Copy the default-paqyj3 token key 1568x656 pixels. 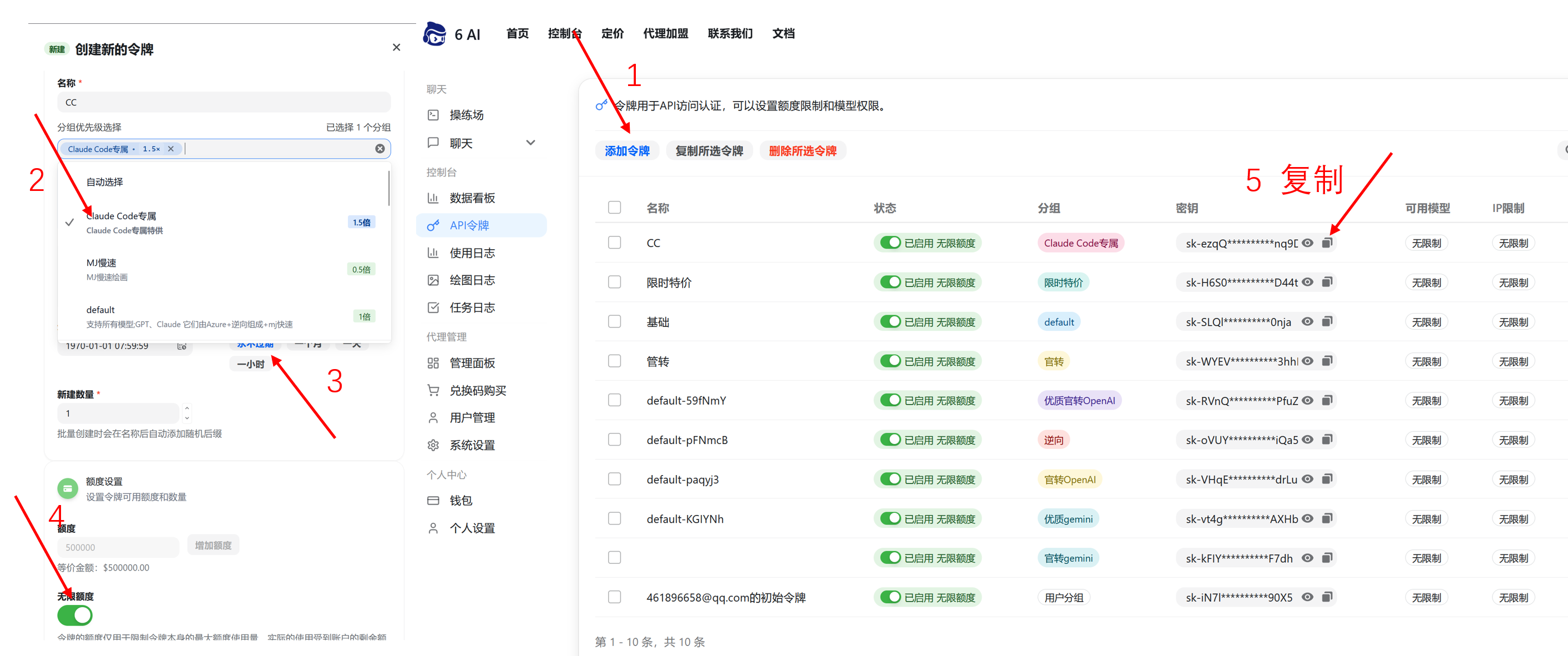[1327, 480]
